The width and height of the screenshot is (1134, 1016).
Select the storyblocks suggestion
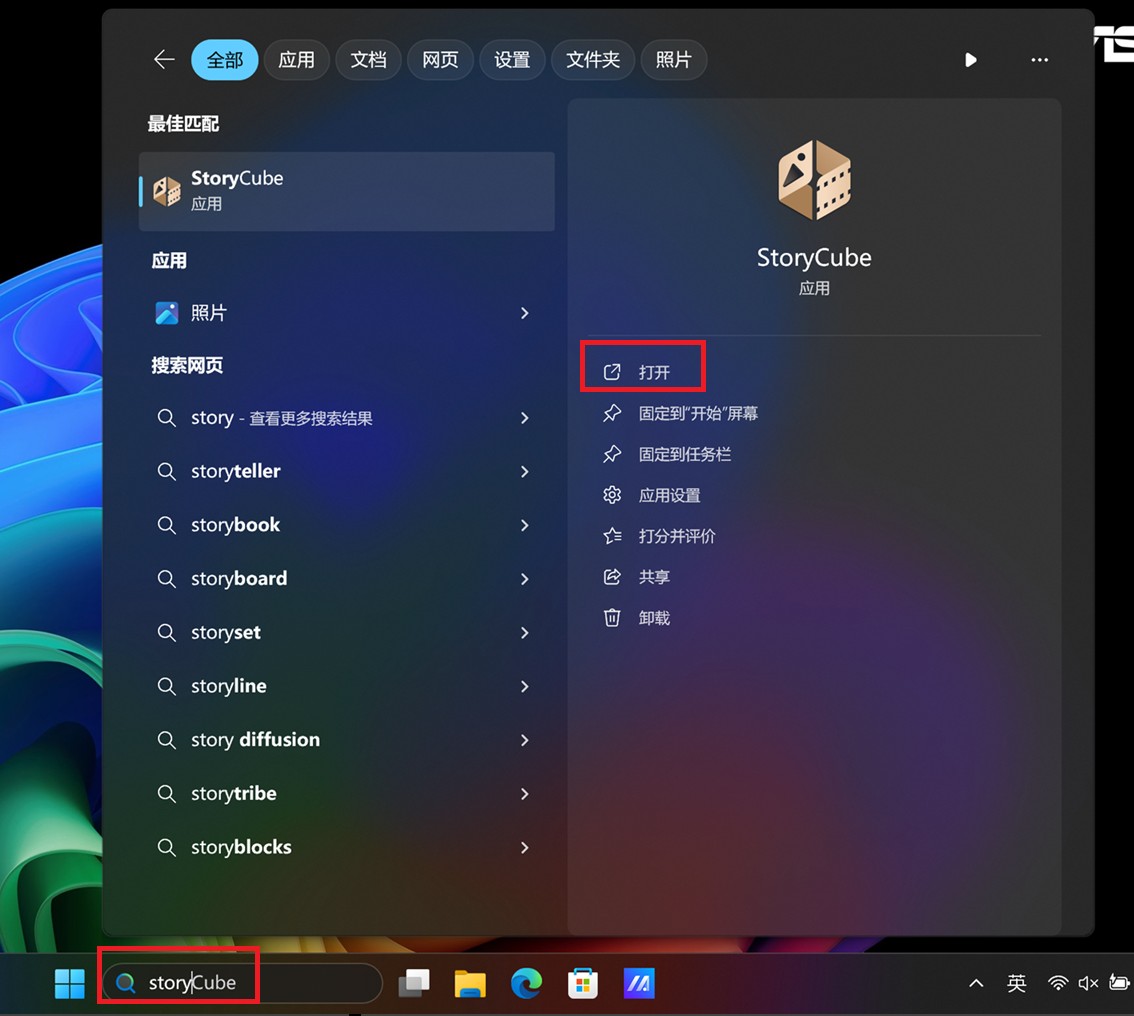pos(346,848)
